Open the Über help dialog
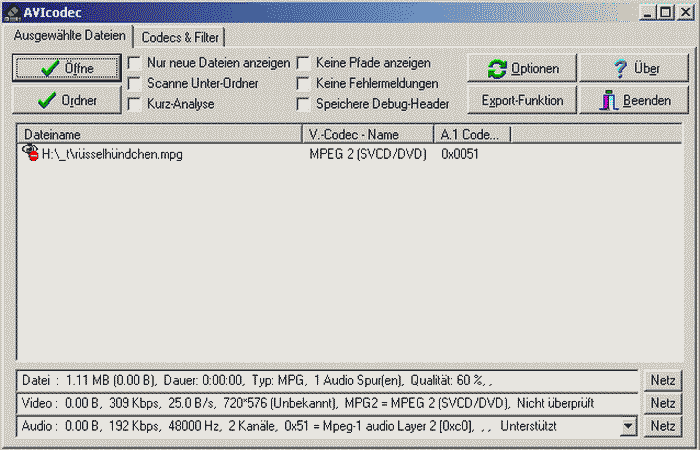 [632, 69]
